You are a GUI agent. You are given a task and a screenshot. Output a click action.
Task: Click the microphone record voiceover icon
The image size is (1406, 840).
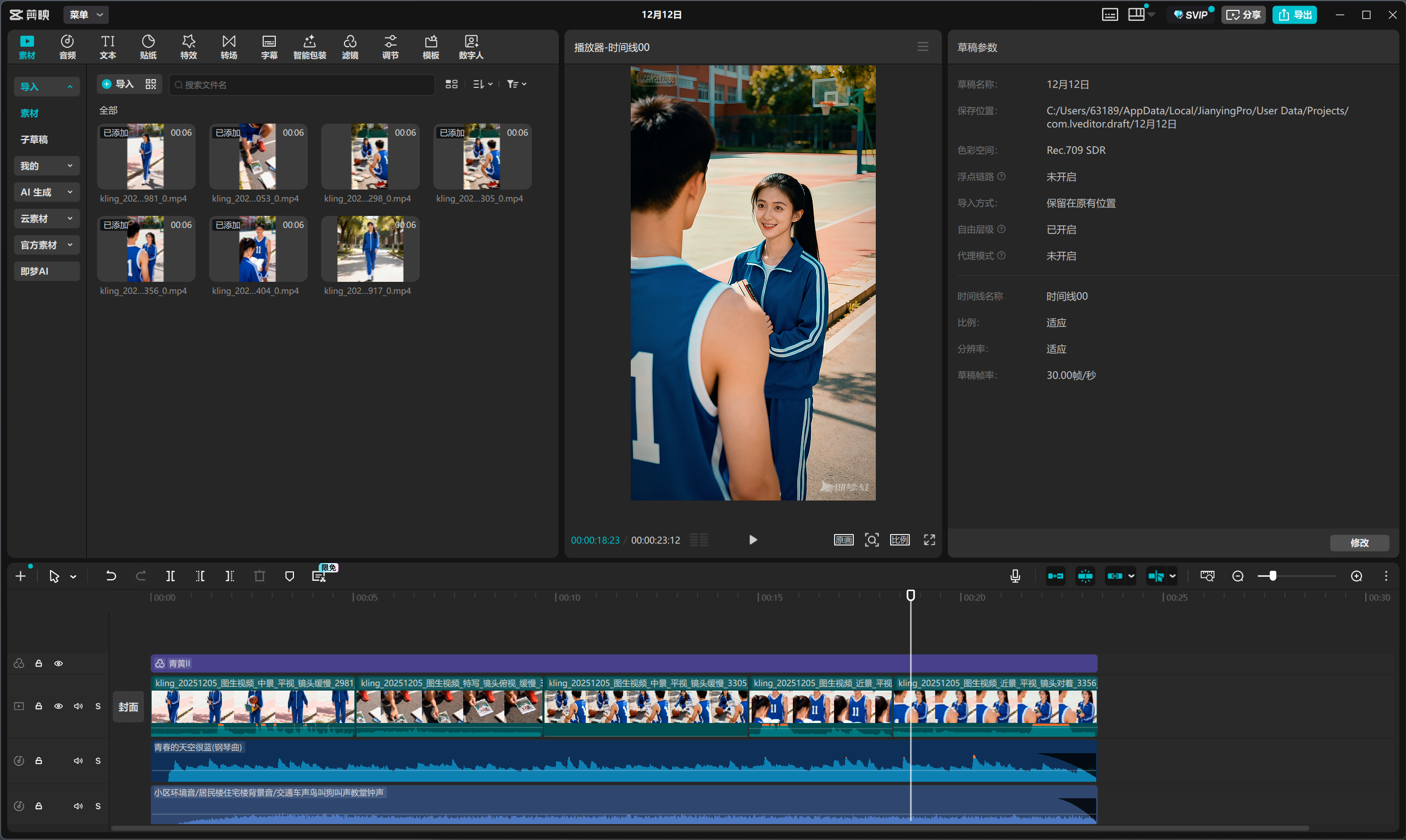(1015, 576)
